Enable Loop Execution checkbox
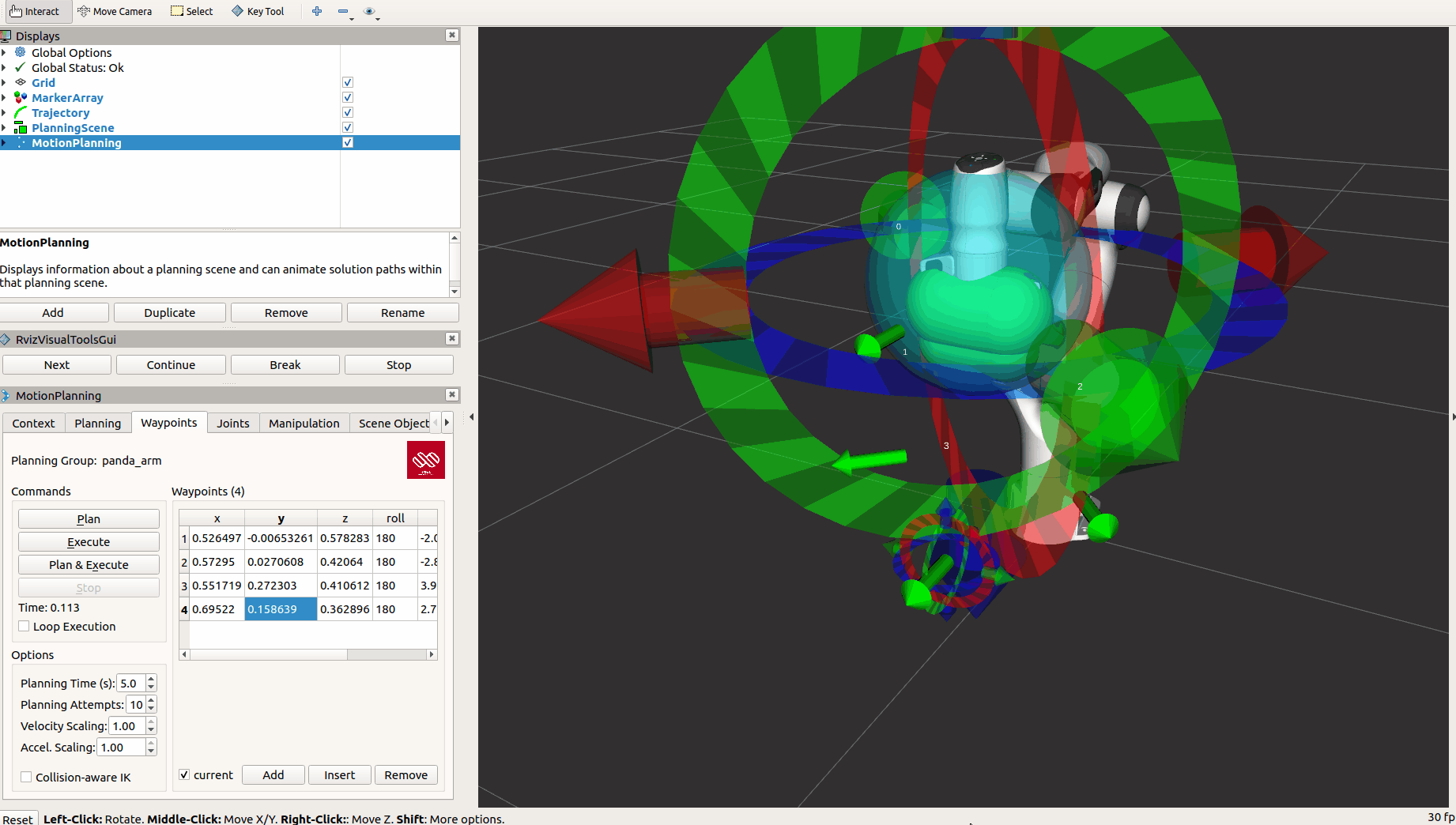Screen dimensions: 1456x825 [25, 627]
